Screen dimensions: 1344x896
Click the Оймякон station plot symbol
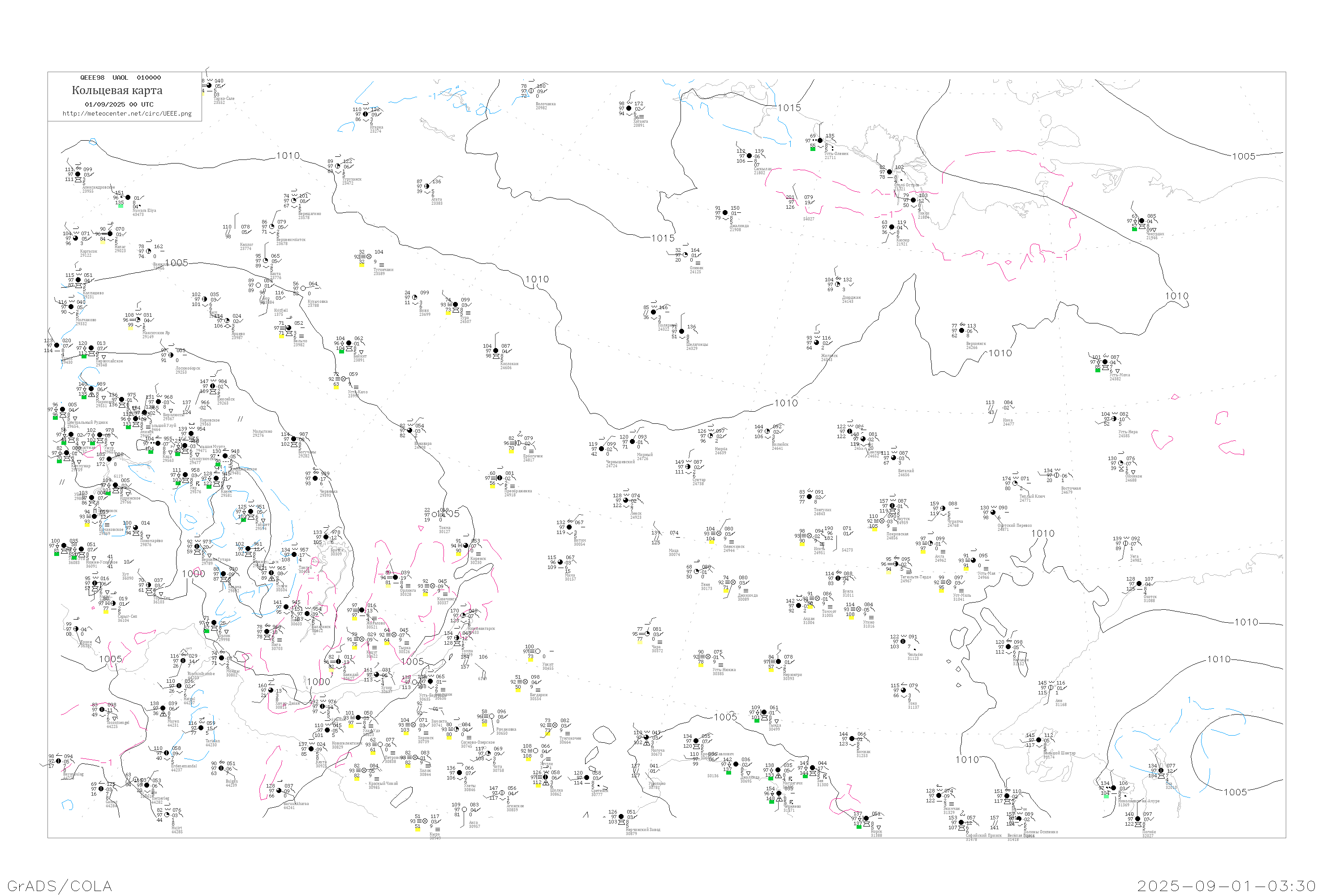[1120, 463]
